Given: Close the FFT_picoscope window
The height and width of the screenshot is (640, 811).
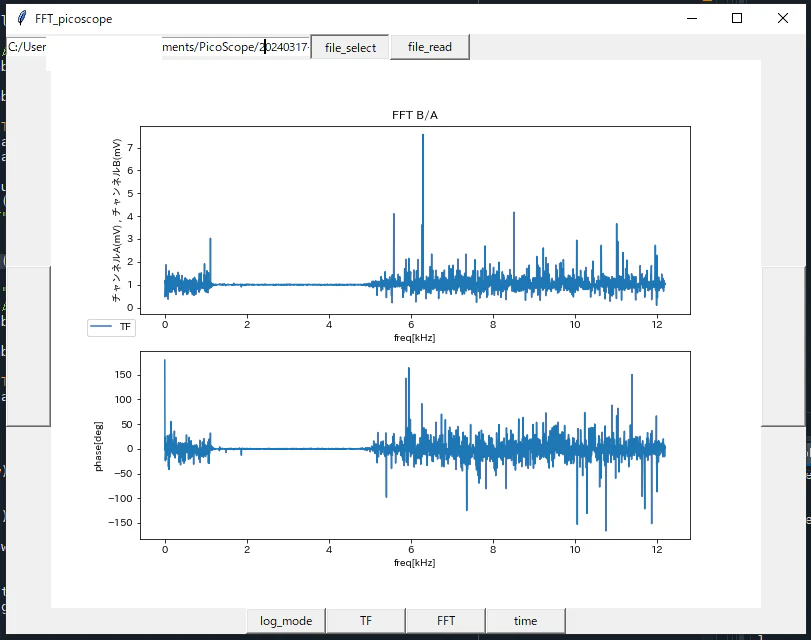Looking at the screenshot, I should tap(783, 19).
